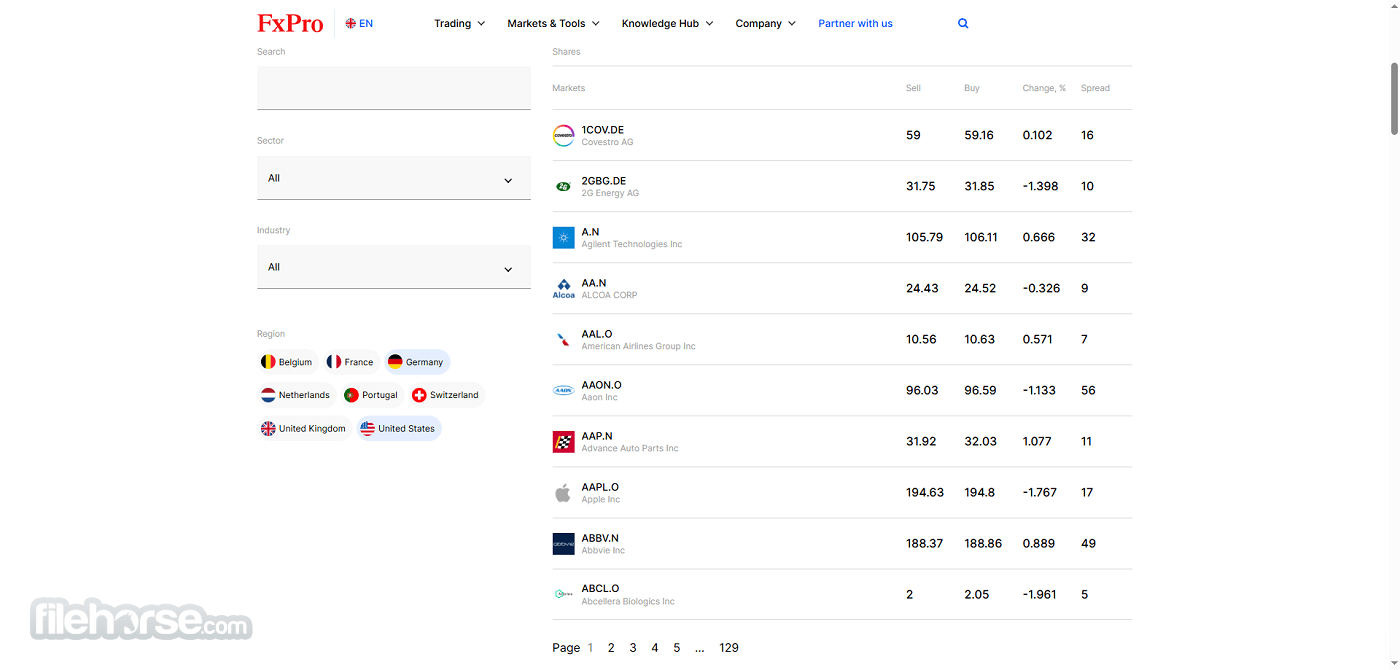
Task: Click the Buy column header
Action: point(972,88)
